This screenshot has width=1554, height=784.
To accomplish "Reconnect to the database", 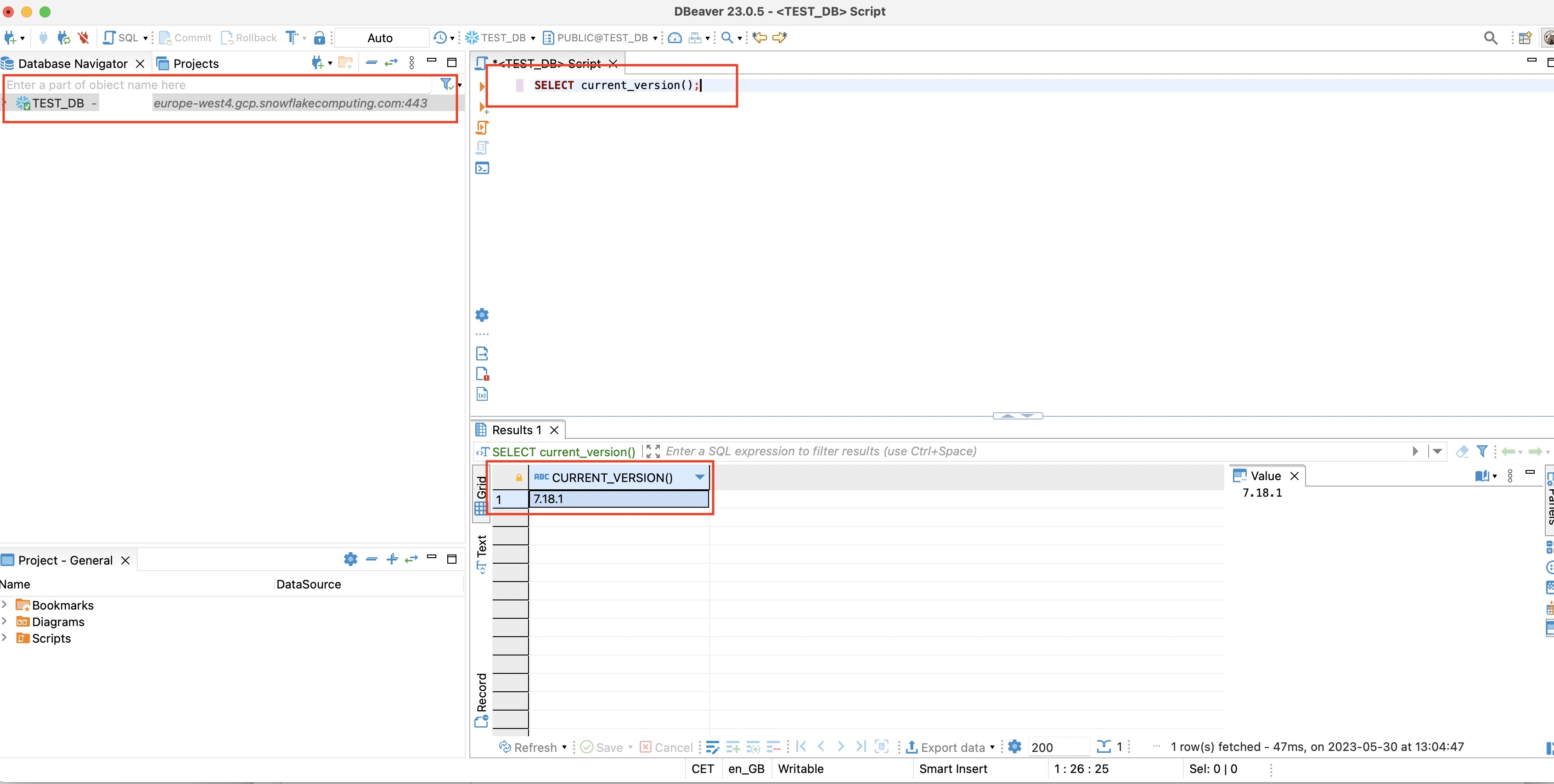I will (x=63, y=37).
